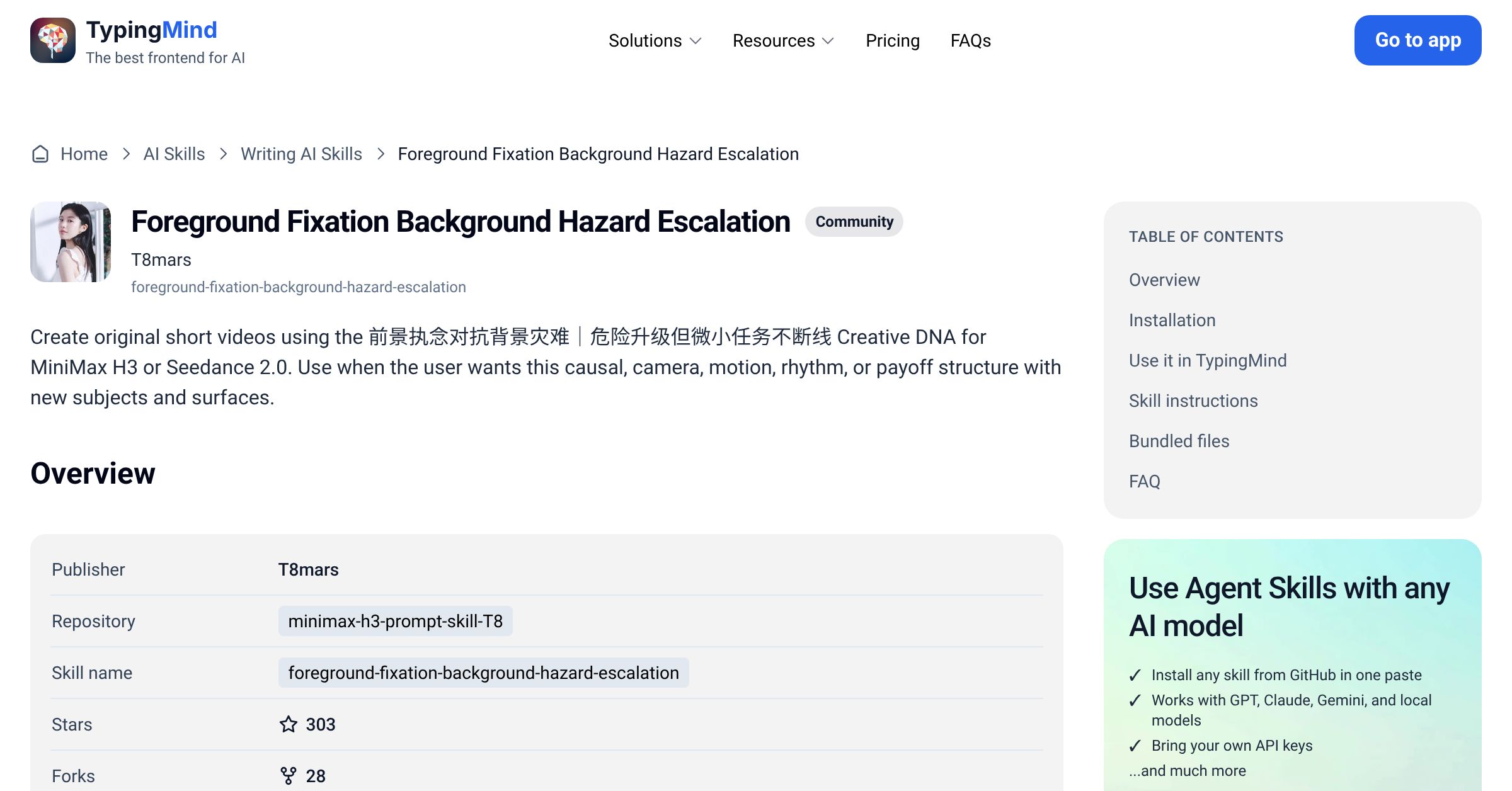Click 'Bring your own API keys' line
Screen dimensions: 1512x791
pyautogui.click(x=1232, y=746)
